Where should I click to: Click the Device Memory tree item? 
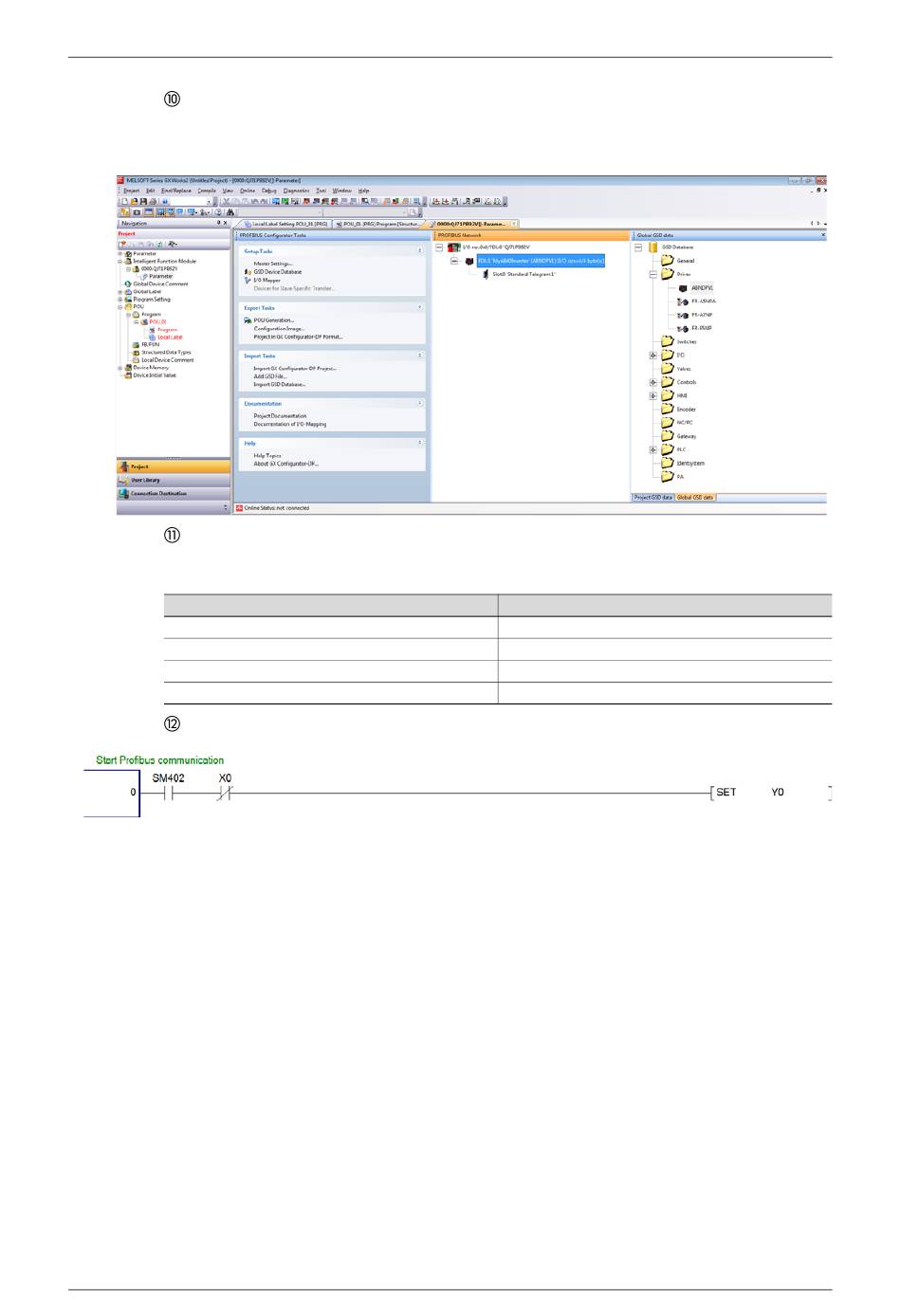click(151, 367)
